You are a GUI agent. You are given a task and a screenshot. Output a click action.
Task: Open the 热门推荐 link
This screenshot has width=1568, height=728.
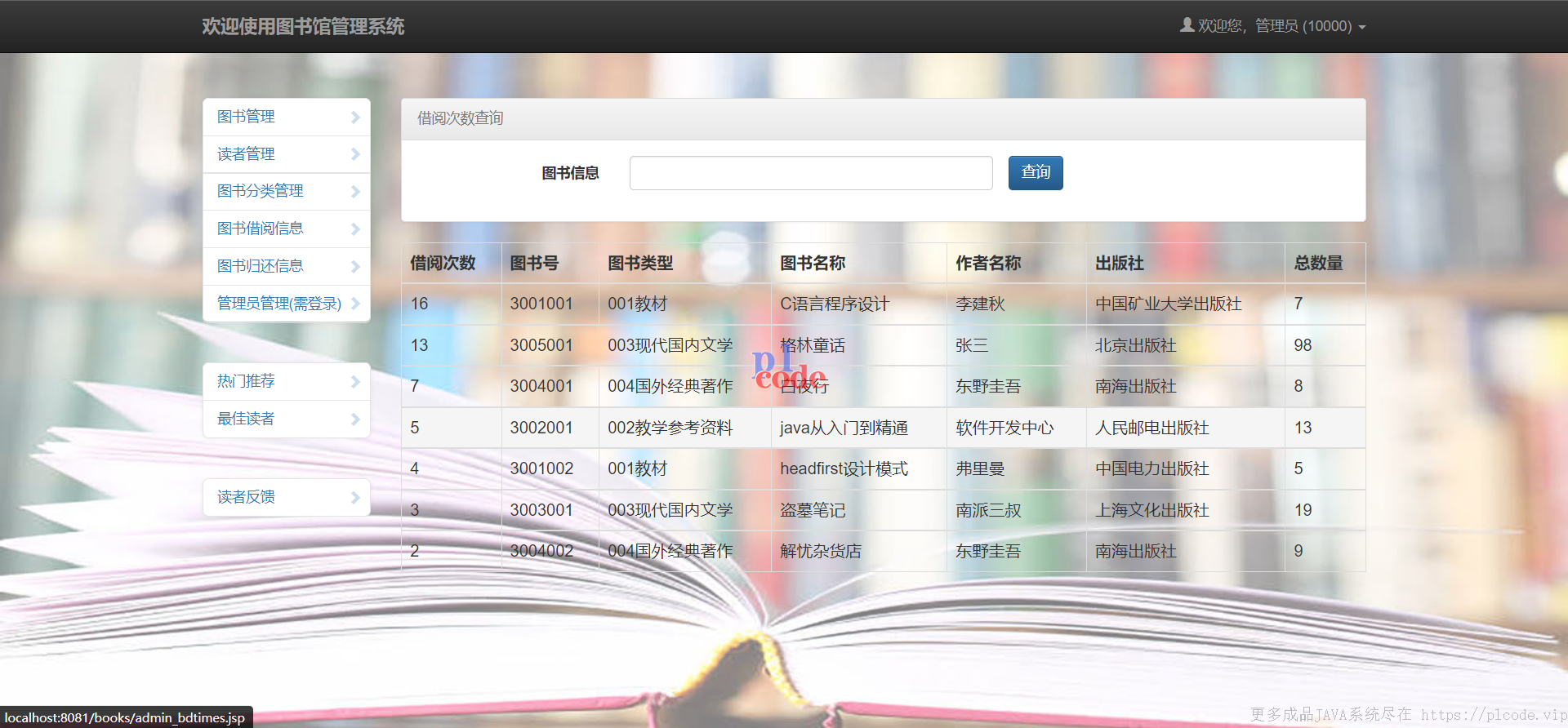(287, 381)
